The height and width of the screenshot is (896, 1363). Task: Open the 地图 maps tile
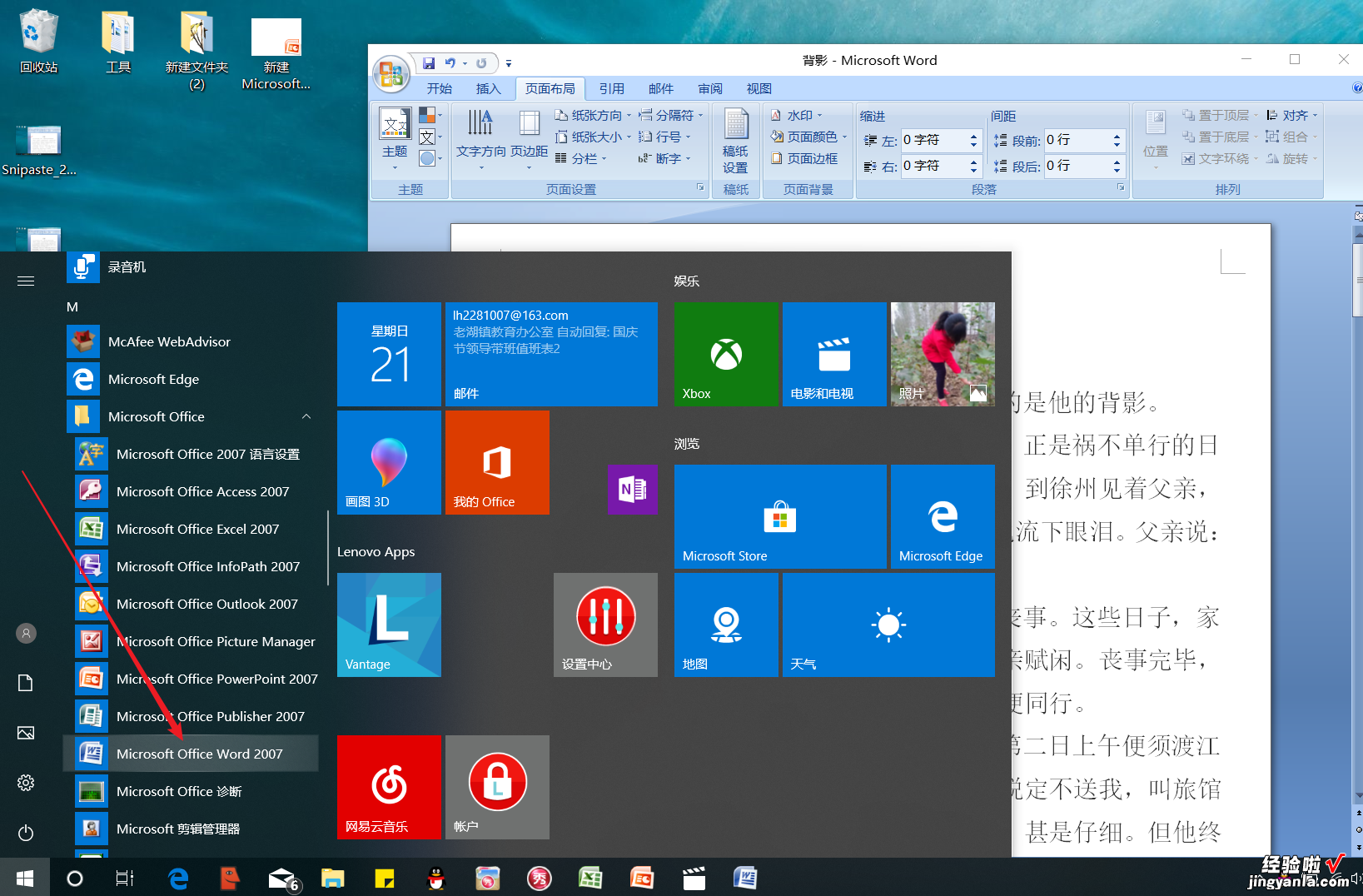(726, 625)
